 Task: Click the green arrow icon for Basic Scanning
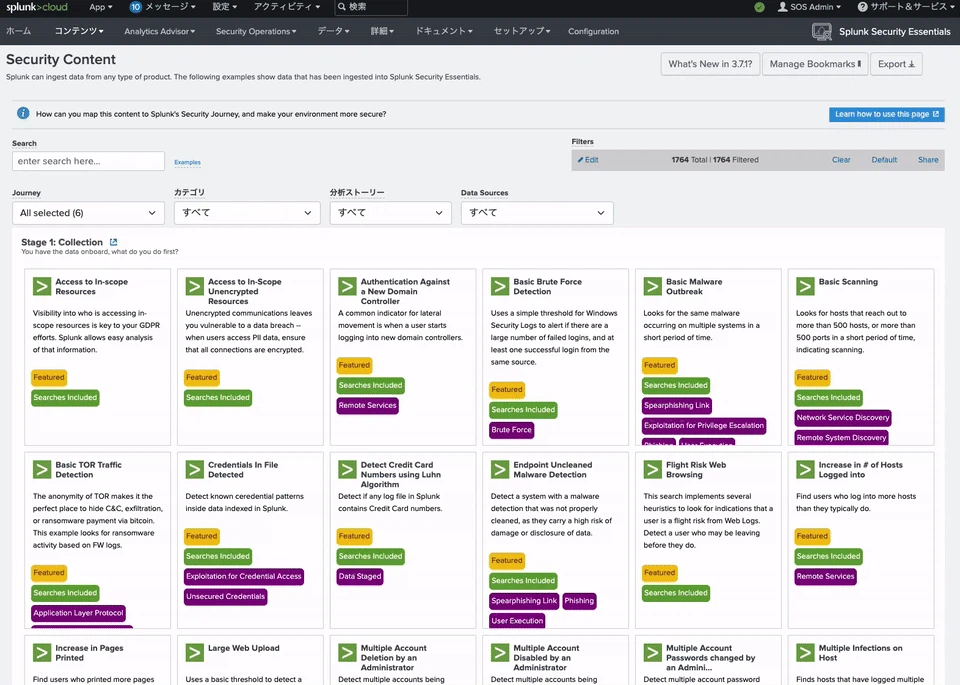tap(805, 286)
